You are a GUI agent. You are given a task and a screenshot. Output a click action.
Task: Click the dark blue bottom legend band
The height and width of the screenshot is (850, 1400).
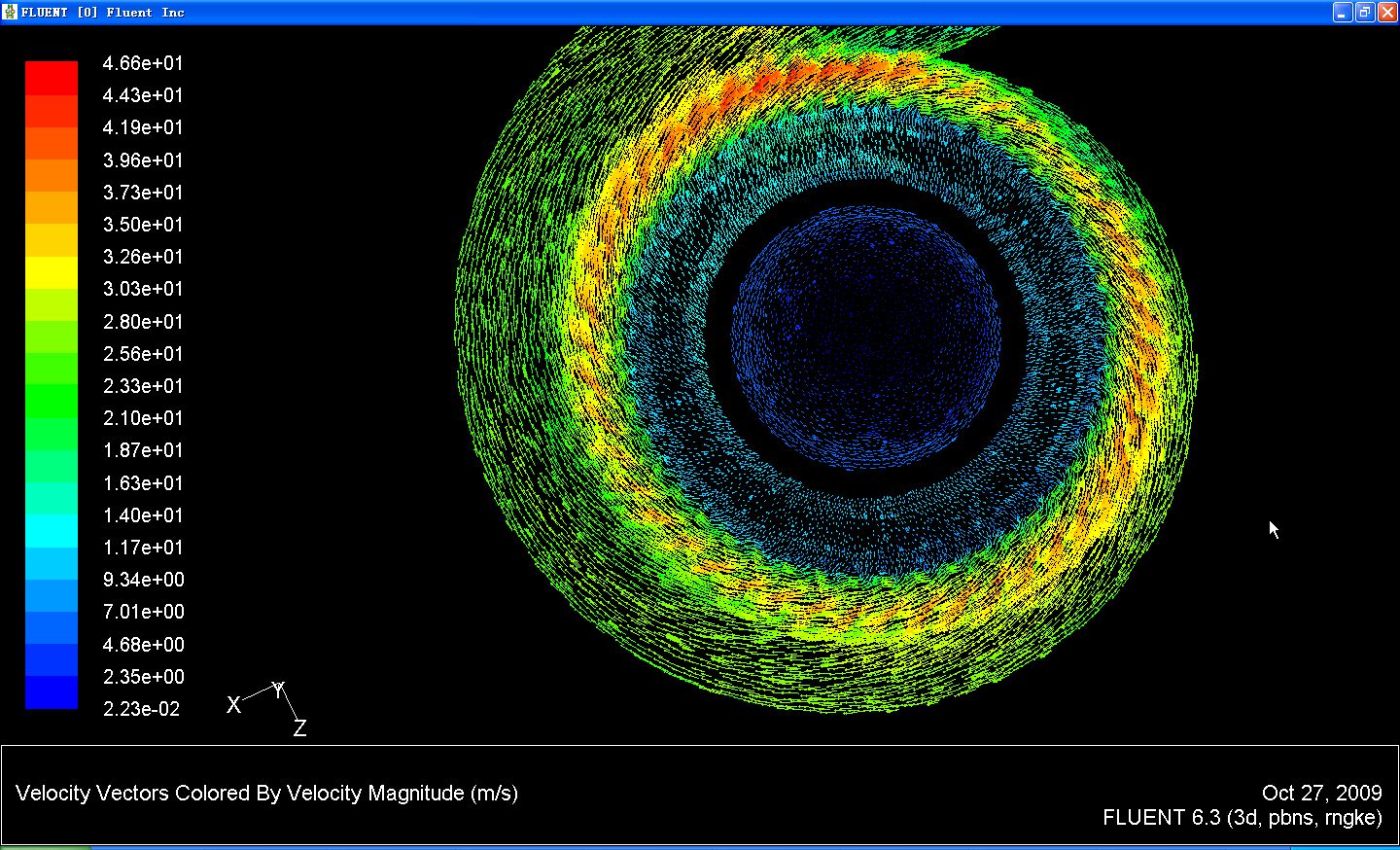coord(52,691)
